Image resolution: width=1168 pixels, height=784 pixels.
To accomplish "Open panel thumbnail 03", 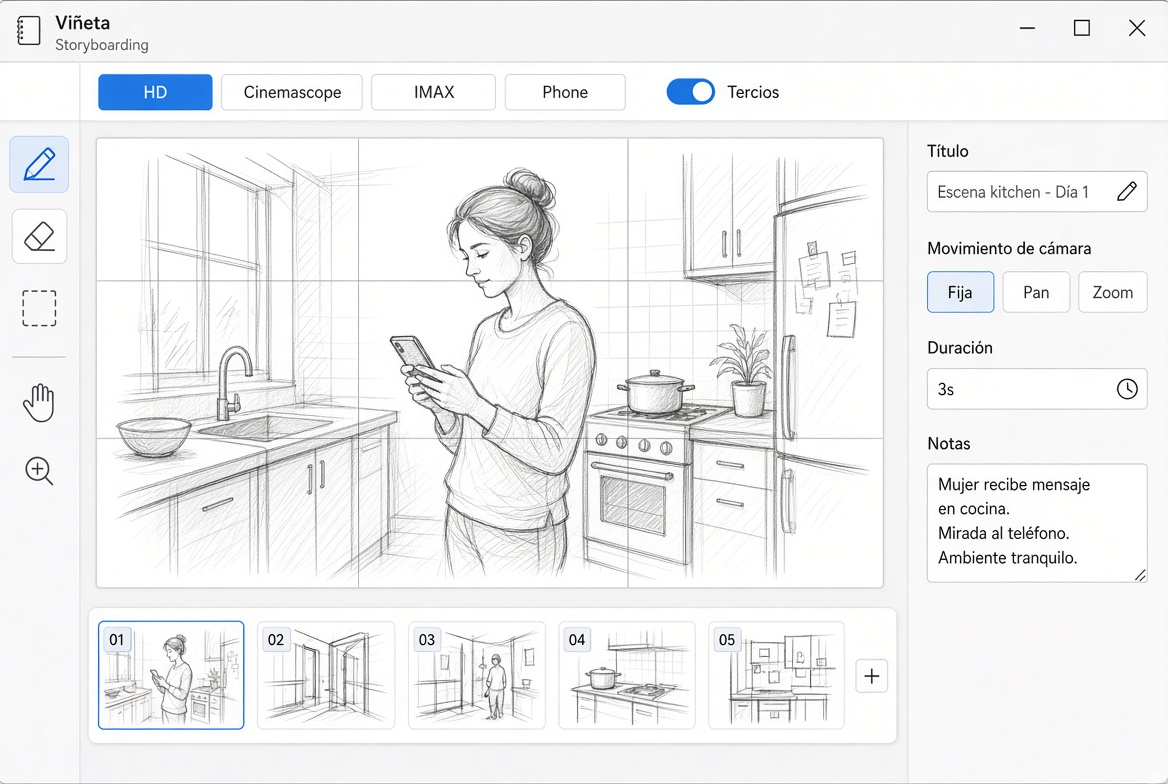I will pyautogui.click(x=477, y=675).
